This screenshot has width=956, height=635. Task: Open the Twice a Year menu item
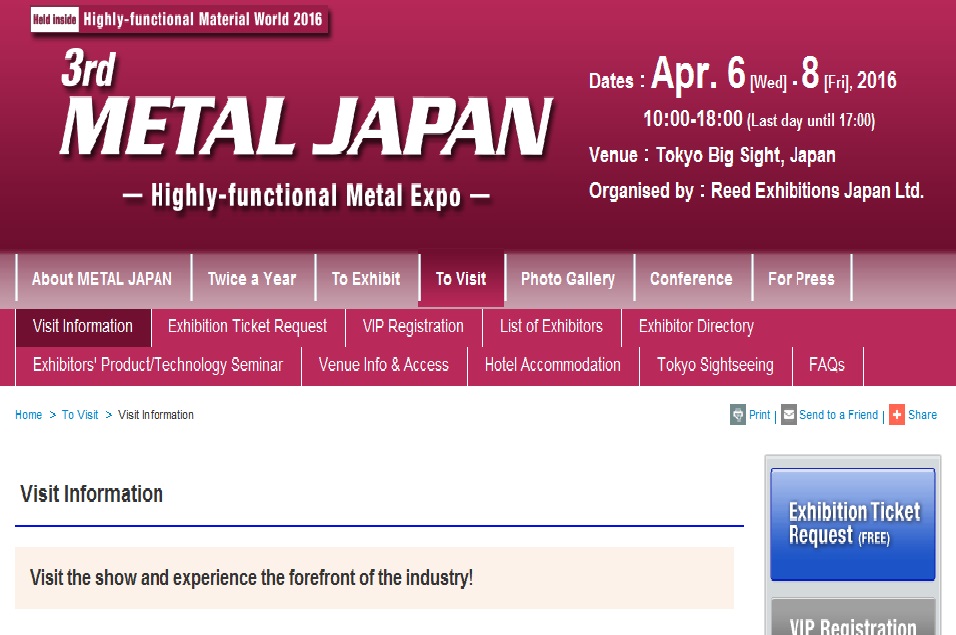click(x=252, y=279)
